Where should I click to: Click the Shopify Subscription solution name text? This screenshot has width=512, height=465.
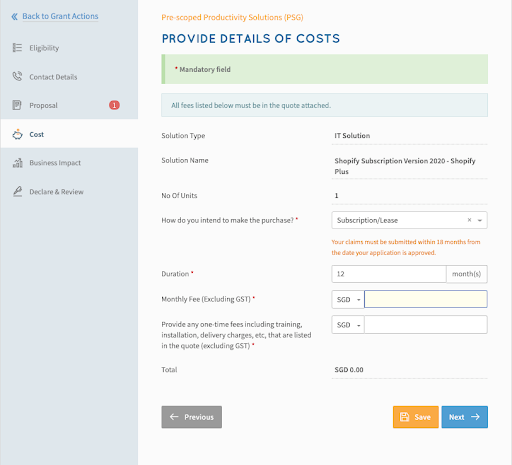(405, 166)
